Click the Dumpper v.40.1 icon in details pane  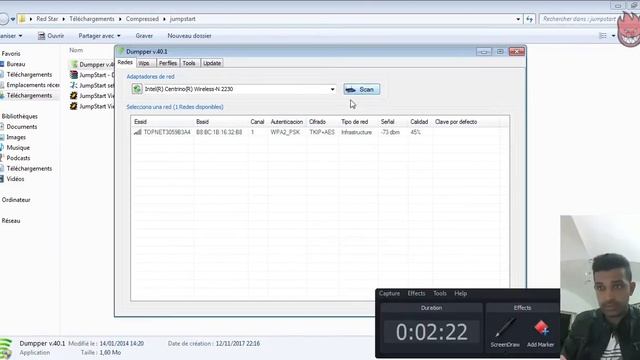click(6, 348)
